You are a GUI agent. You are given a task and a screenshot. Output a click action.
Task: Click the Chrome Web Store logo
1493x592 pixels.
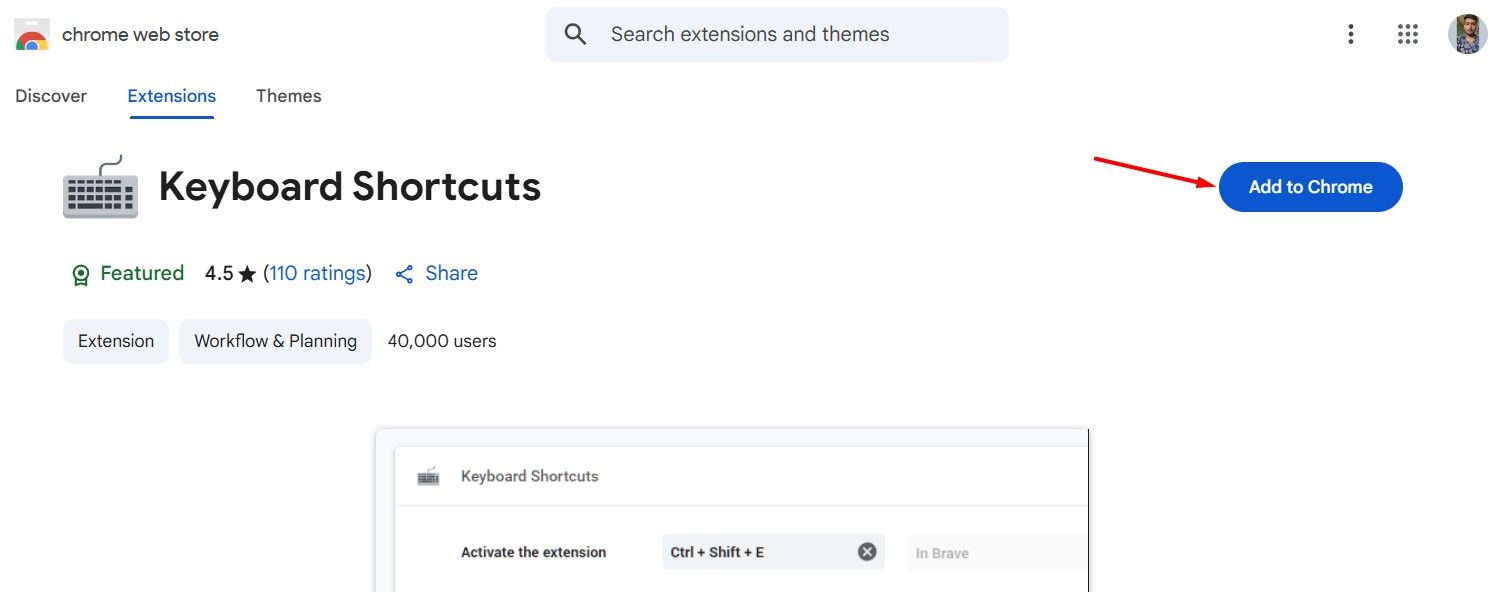pyautogui.click(x=32, y=35)
